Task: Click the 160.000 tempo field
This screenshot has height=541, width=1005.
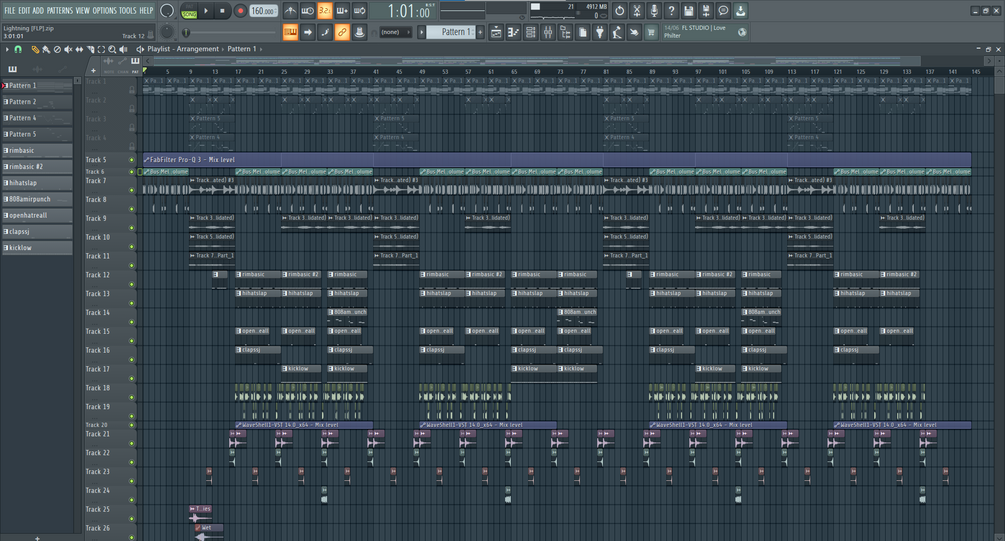Action: 263,11
